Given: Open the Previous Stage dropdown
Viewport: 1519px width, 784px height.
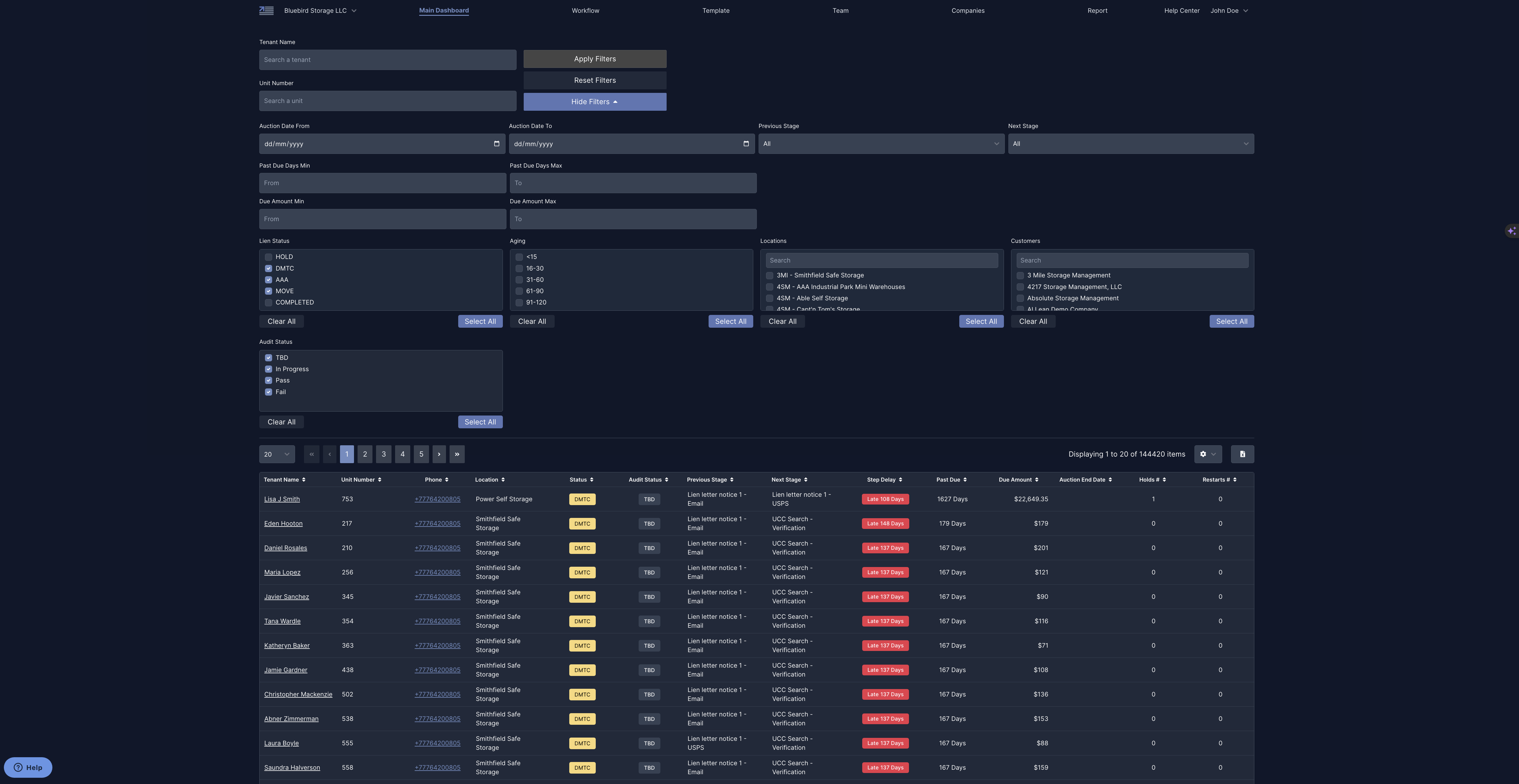Looking at the screenshot, I should pos(881,144).
